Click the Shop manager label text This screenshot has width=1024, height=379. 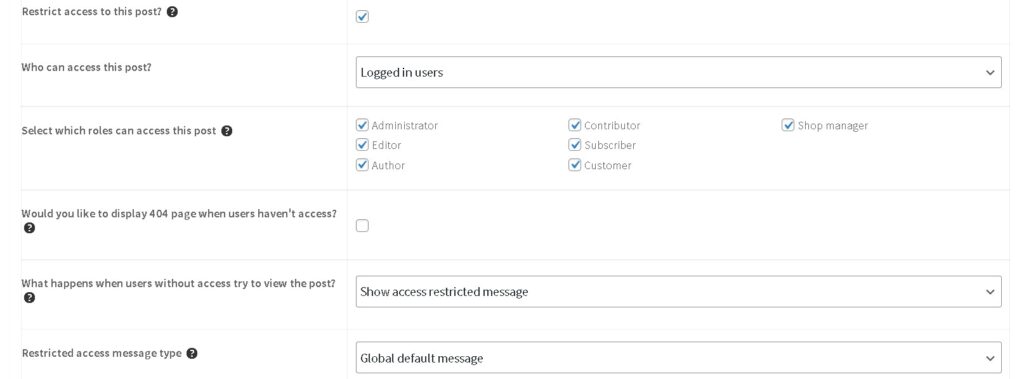click(x=833, y=125)
